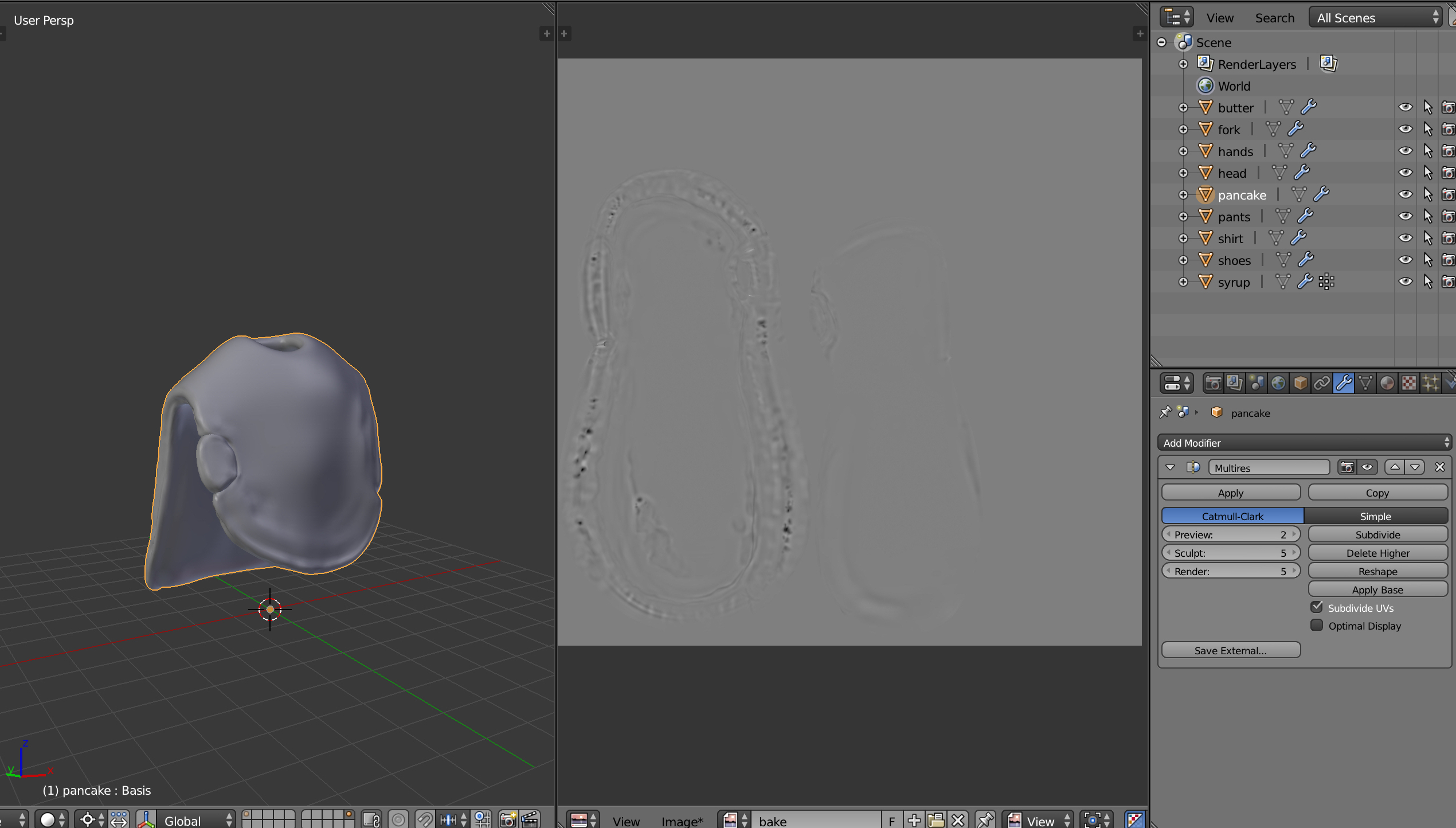Open the Constraints chain-link tab
Image resolution: width=1456 pixels, height=828 pixels.
click(1322, 383)
